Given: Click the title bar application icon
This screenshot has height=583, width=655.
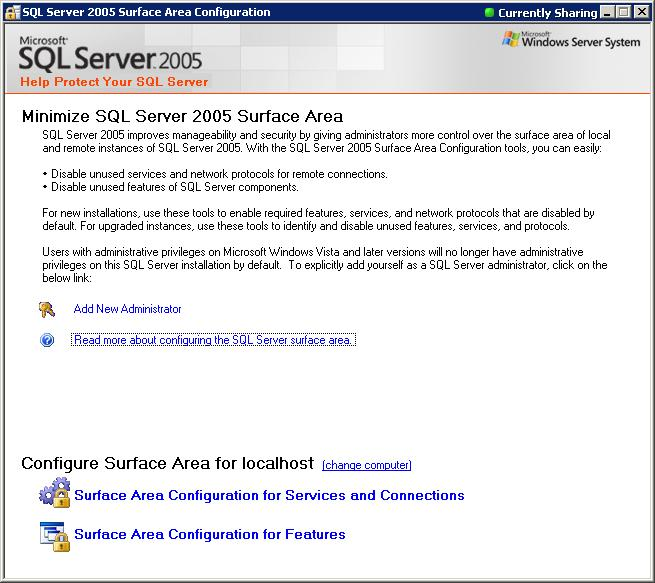Looking at the screenshot, I should coord(12,13).
